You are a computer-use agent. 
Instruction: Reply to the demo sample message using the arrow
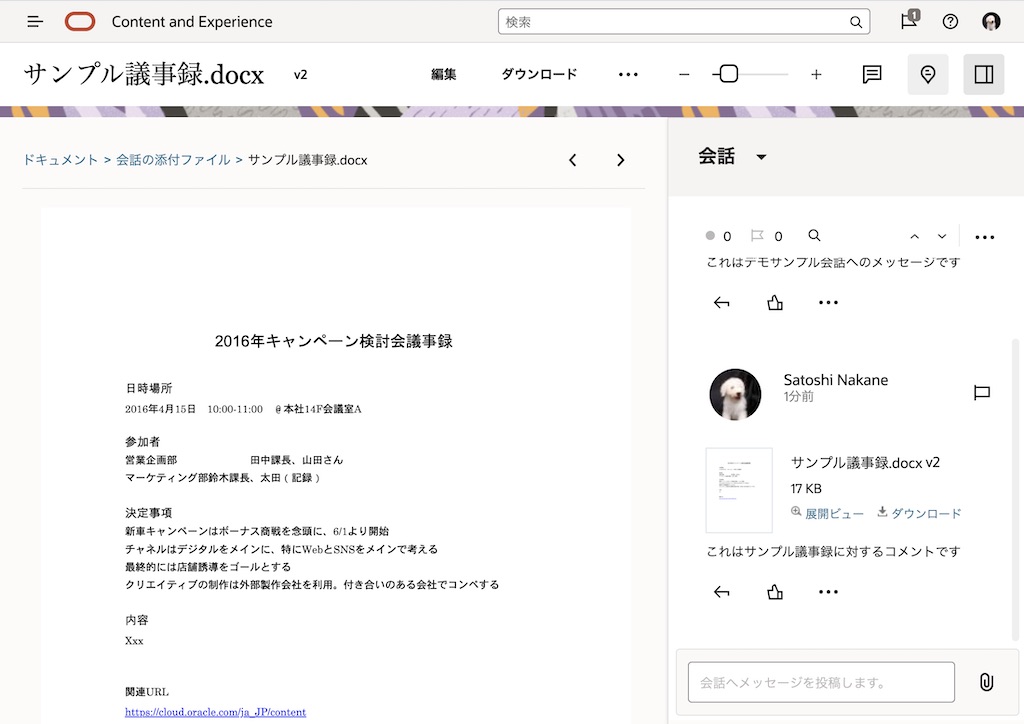pos(721,302)
